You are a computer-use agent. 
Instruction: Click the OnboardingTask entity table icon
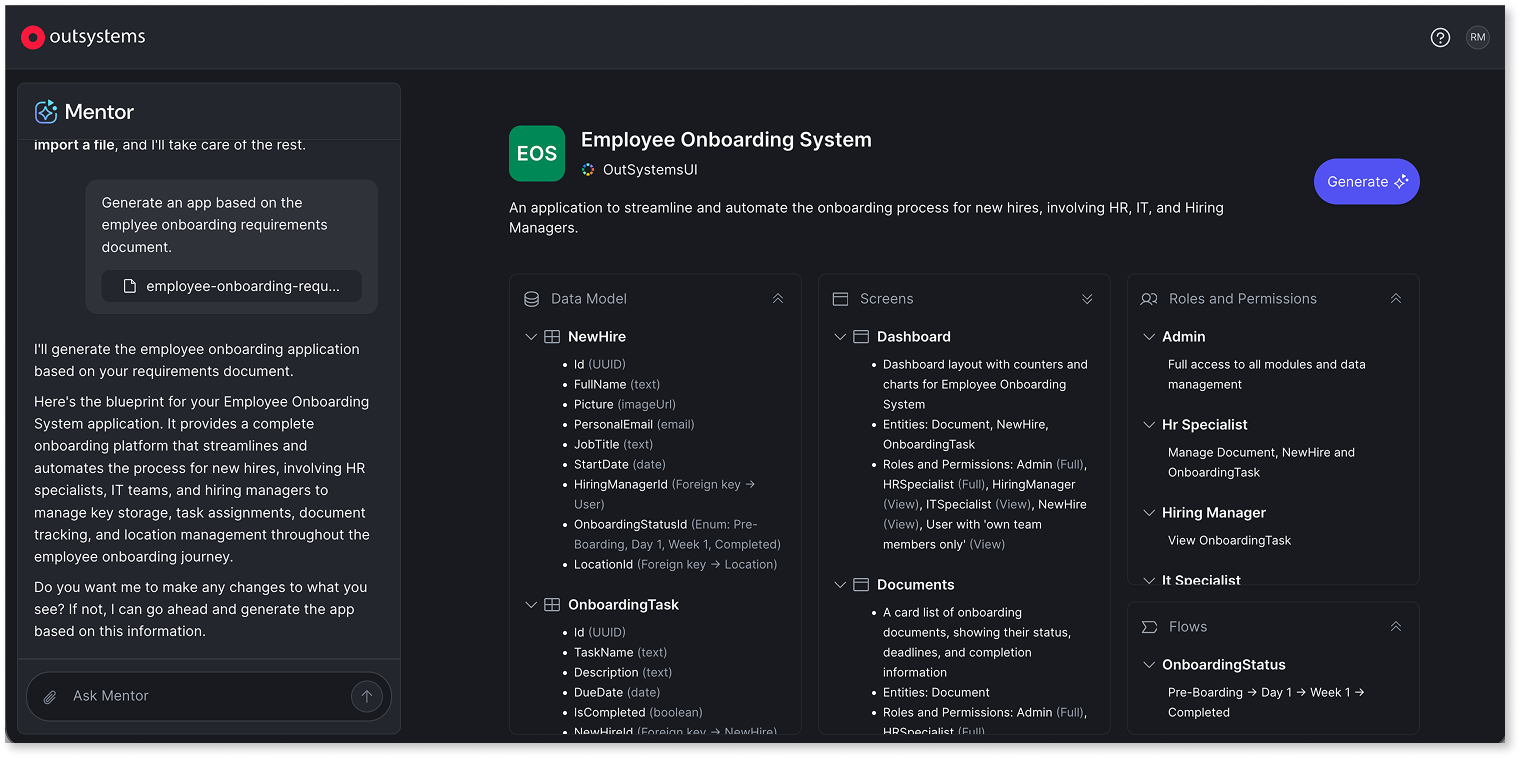552,605
